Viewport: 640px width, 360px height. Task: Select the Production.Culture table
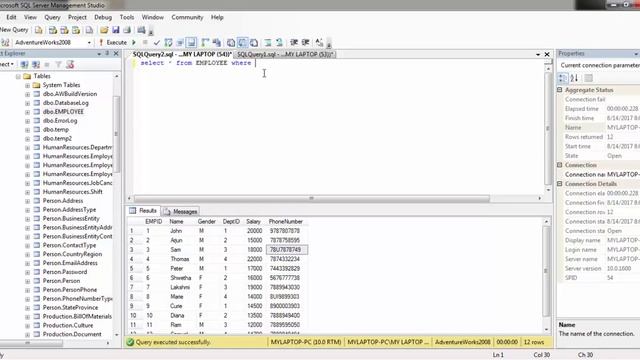coord(68,325)
